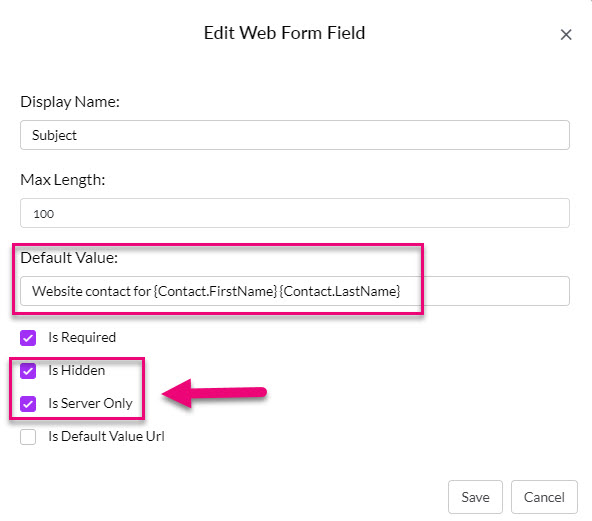
Task: Toggle the Is Hidden checkbox
Action: point(28,370)
